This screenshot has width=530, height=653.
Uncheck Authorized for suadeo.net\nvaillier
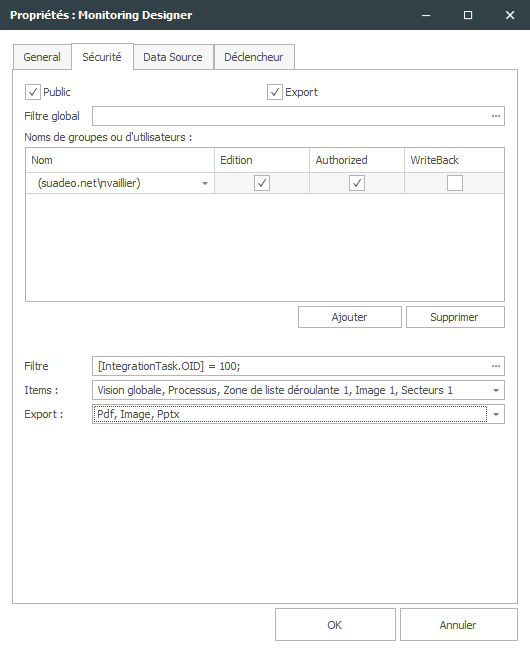tap(357, 183)
